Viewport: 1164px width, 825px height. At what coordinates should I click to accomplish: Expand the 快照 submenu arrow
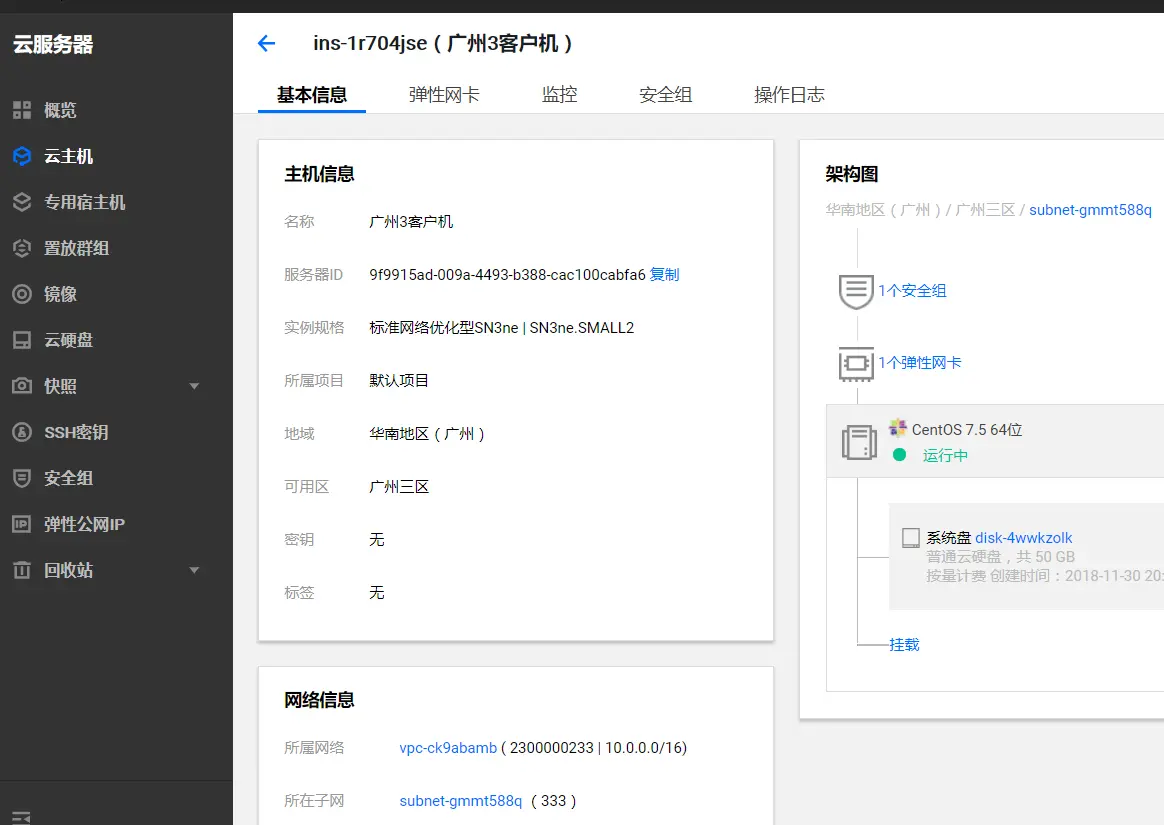pos(194,386)
